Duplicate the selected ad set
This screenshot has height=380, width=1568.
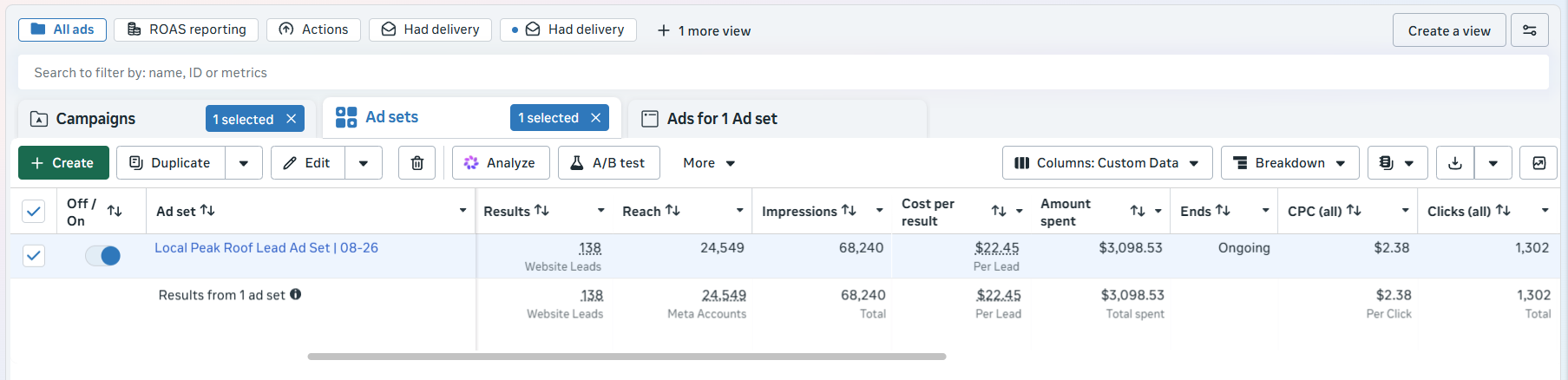(171, 163)
